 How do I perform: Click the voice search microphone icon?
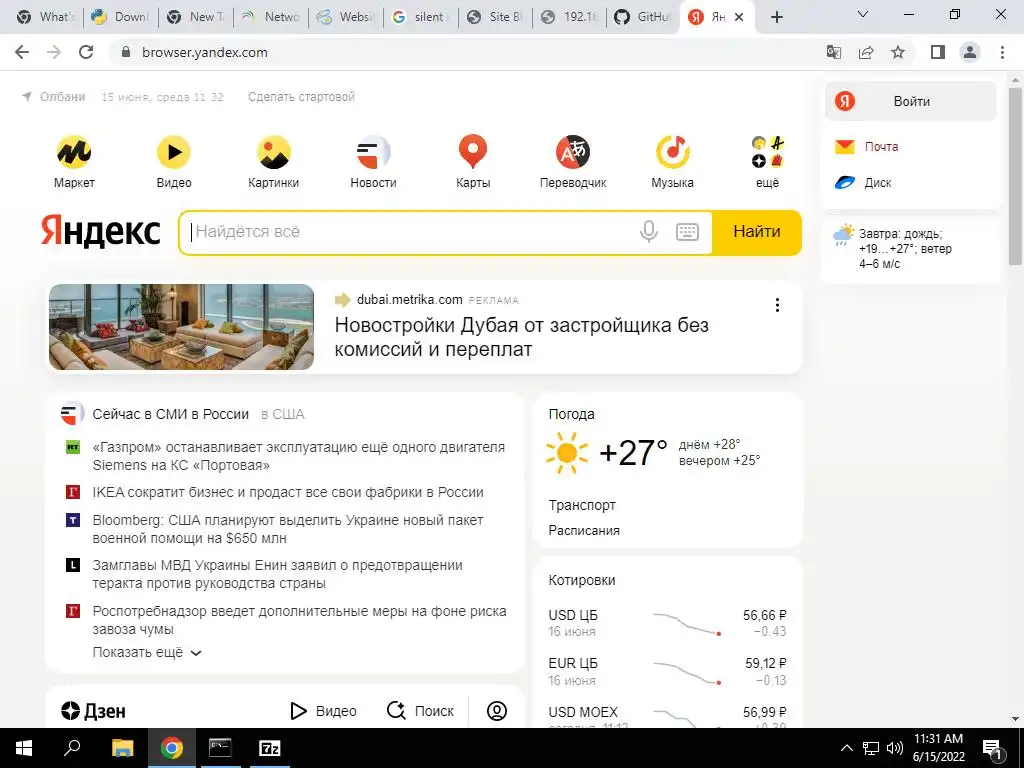pyautogui.click(x=648, y=232)
